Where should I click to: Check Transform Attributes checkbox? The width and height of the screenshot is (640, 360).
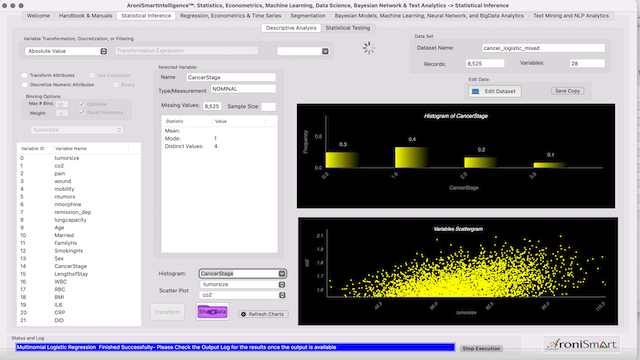coord(25,76)
